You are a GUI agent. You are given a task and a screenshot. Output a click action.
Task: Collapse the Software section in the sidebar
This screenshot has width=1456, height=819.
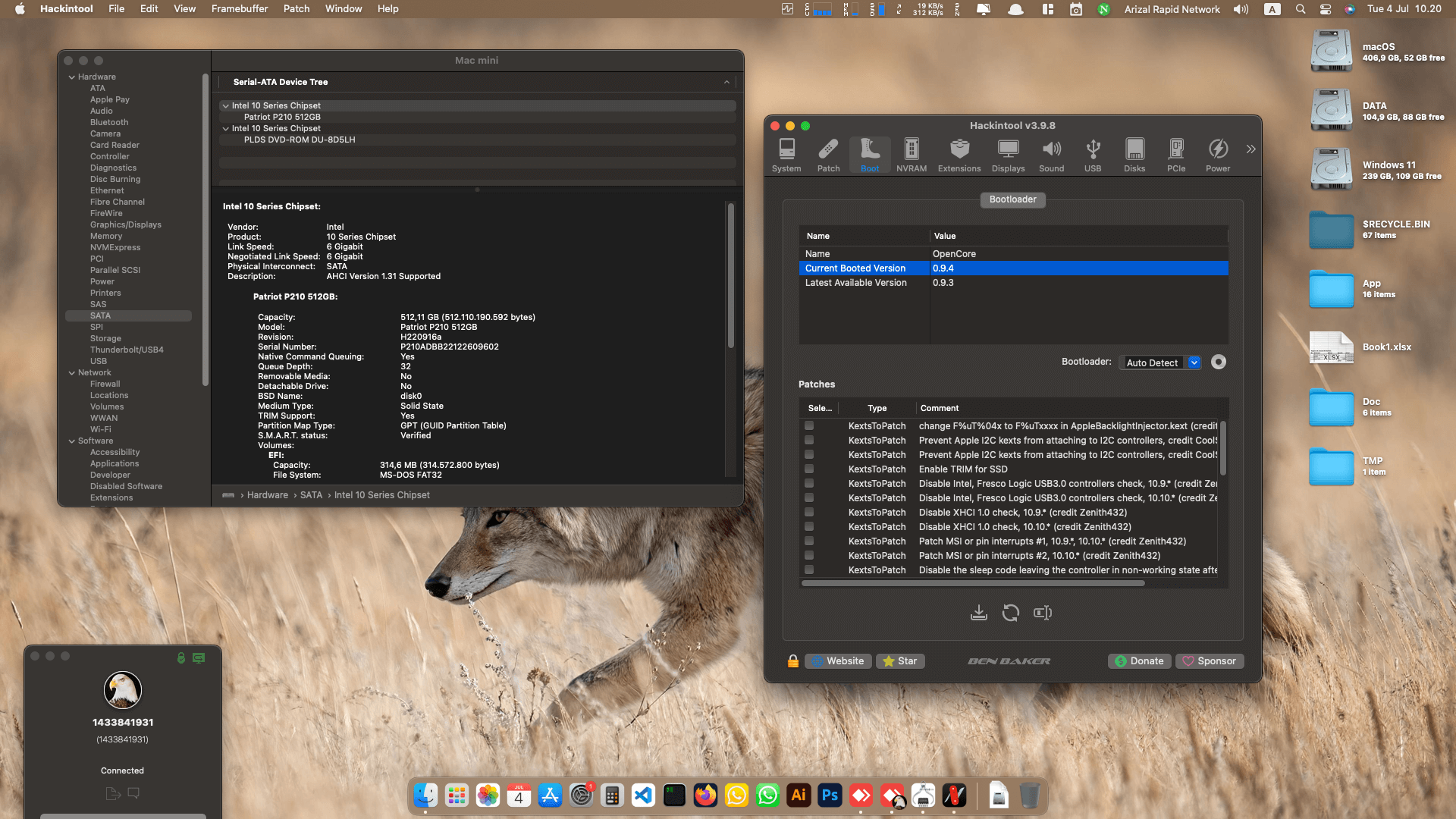coord(72,441)
